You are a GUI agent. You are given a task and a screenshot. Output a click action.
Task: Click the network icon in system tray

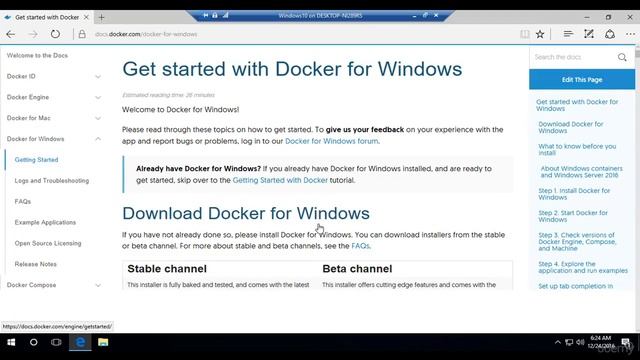569,342
